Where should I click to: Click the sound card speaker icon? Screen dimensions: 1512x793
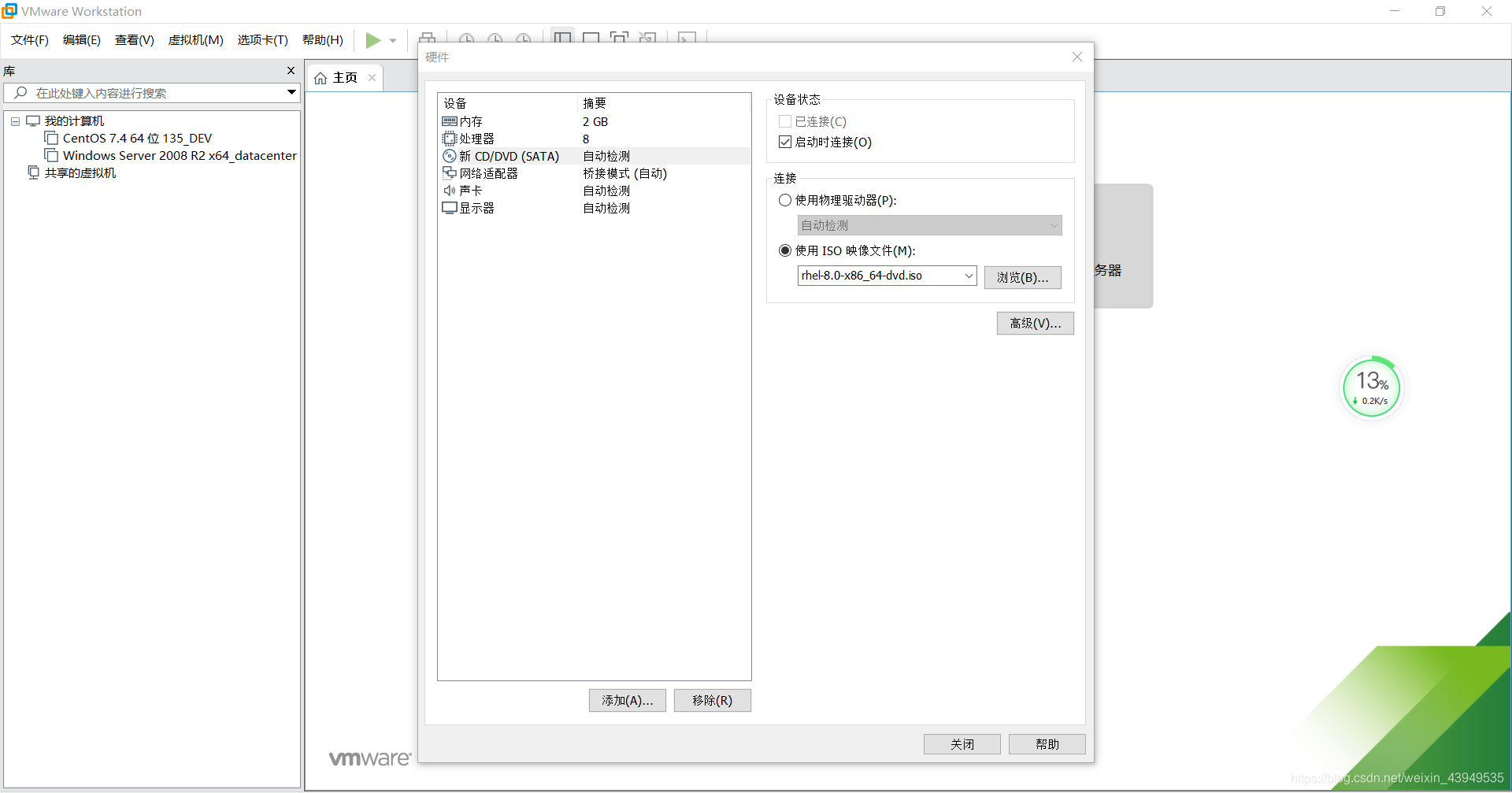coord(450,191)
